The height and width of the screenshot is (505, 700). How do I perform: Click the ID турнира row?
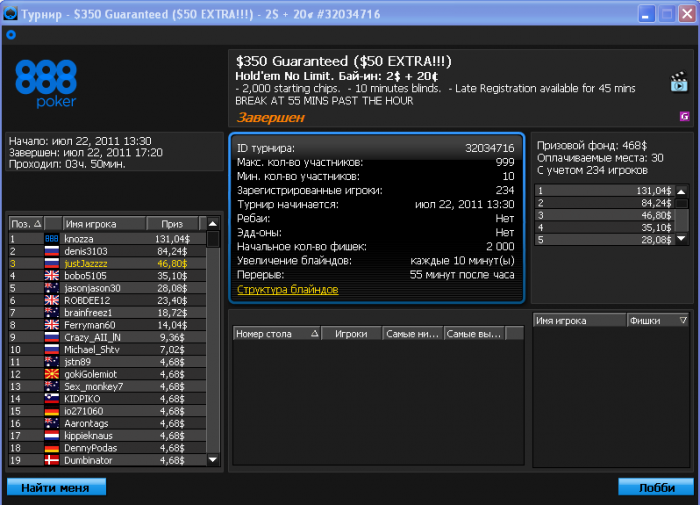(x=375, y=148)
